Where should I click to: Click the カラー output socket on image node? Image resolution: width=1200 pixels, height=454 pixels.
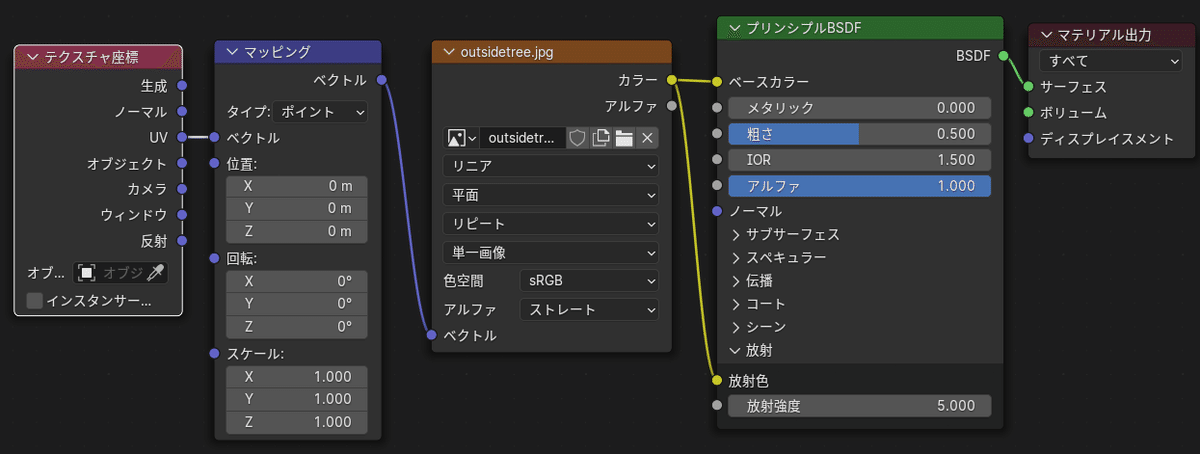tap(672, 79)
